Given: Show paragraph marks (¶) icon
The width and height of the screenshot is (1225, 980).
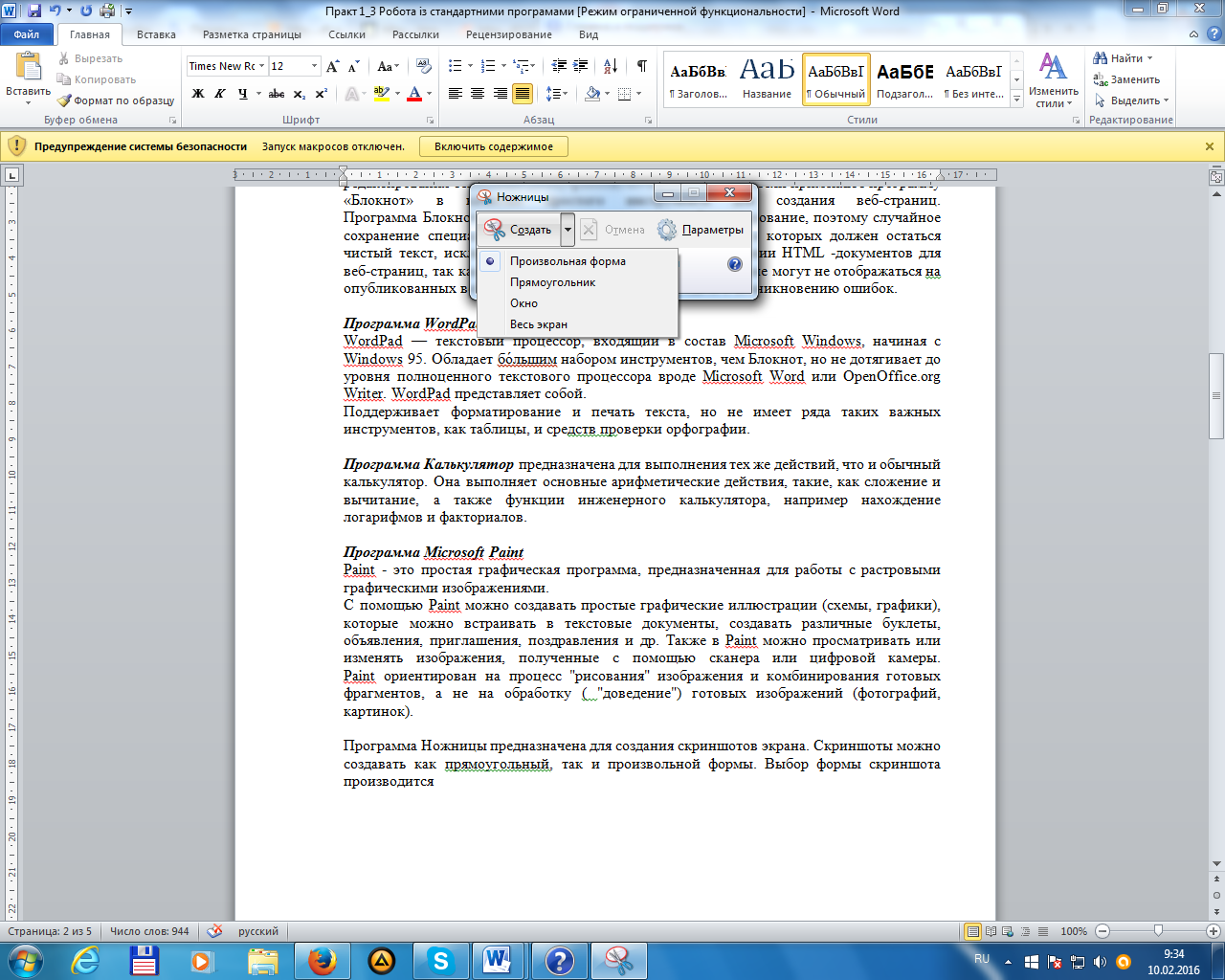Looking at the screenshot, I should click(x=641, y=66).
